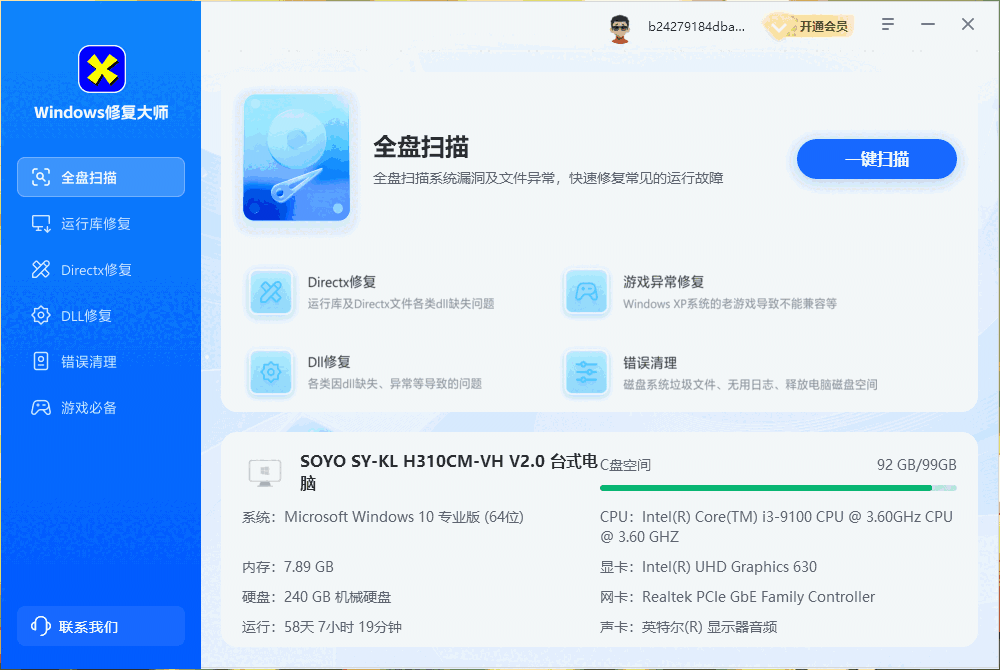Screen dimensions: 1000x670
Task: Open the hamburger menu at top right
Action: coord(887,24)
